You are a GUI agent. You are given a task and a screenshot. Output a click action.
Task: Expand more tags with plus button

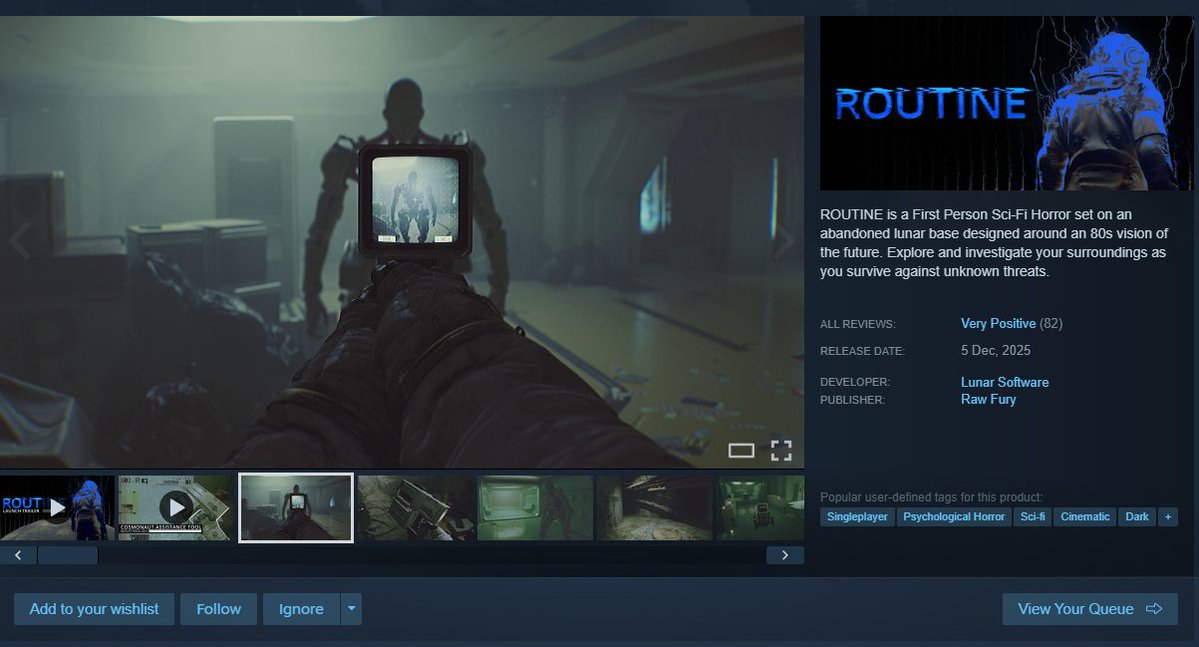(x=1168, y=517)
